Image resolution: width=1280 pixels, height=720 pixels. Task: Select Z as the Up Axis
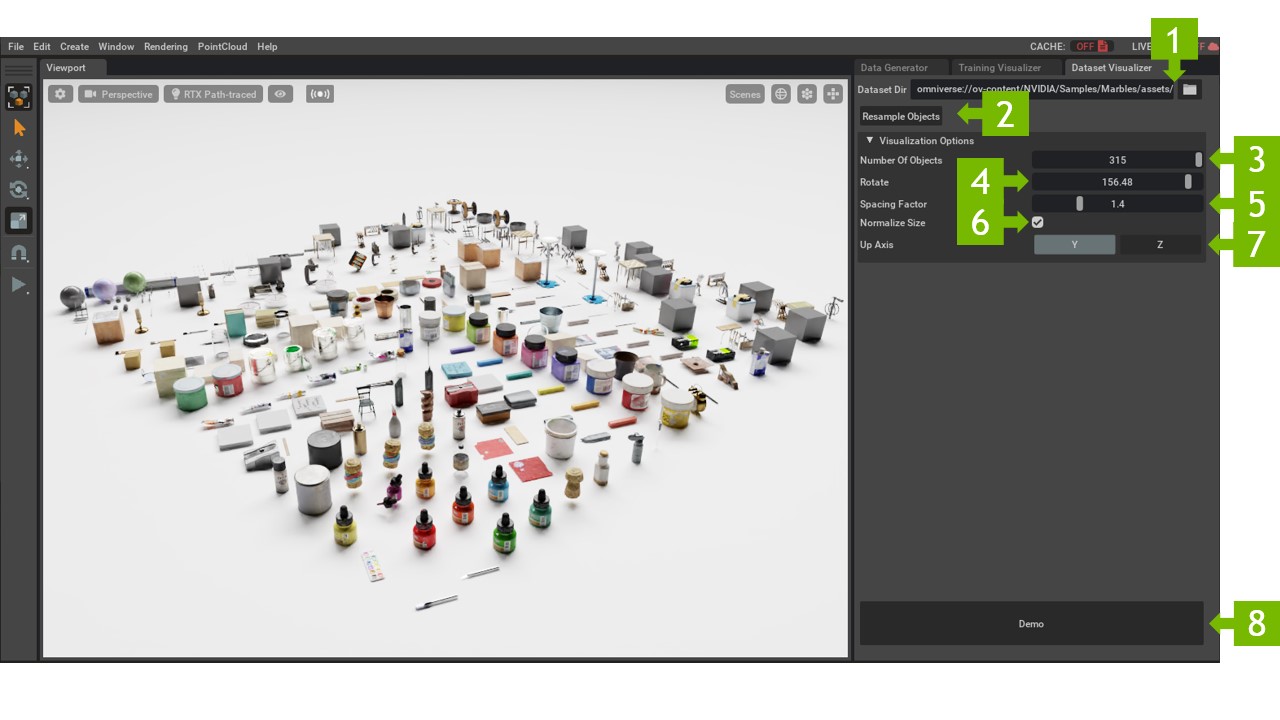tap(1160, 244)
